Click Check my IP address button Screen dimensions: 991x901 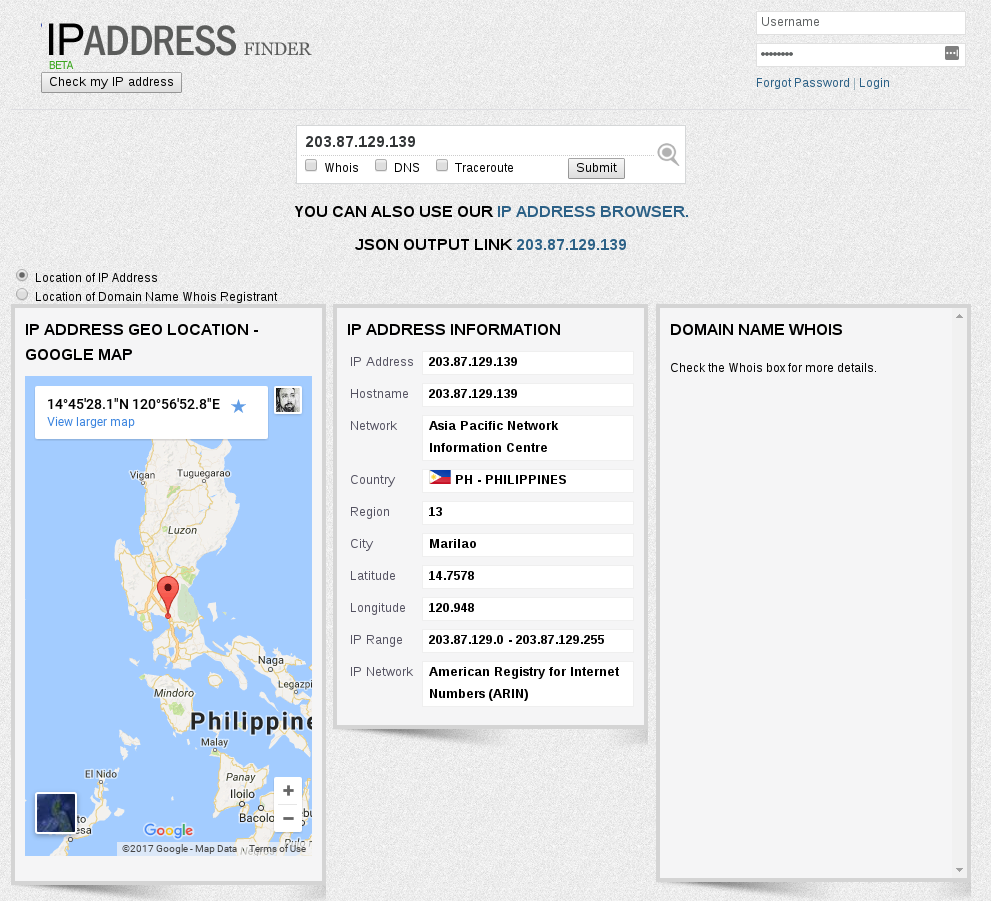tap(111, 82)
